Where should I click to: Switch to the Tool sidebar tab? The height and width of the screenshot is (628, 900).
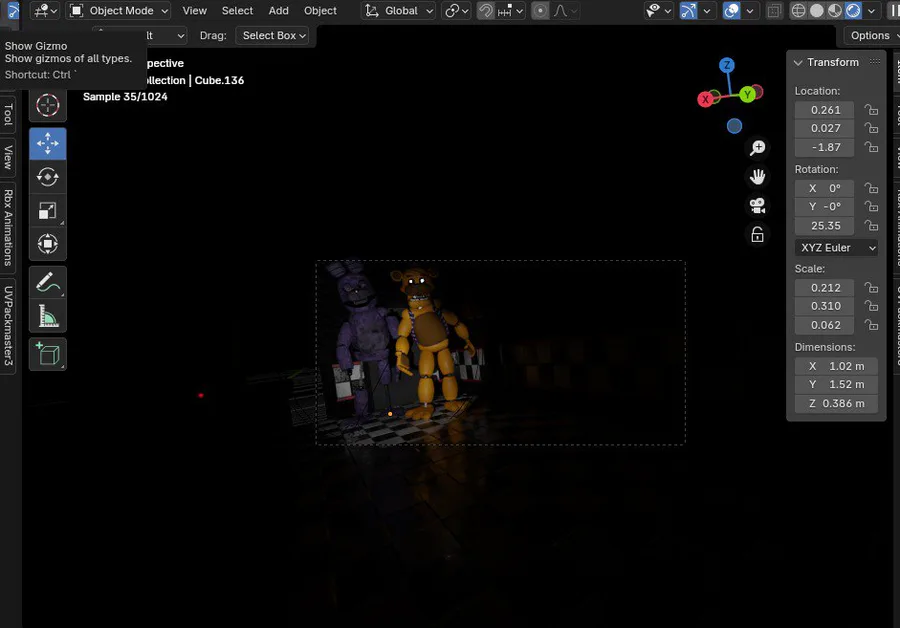coord(7,114)
